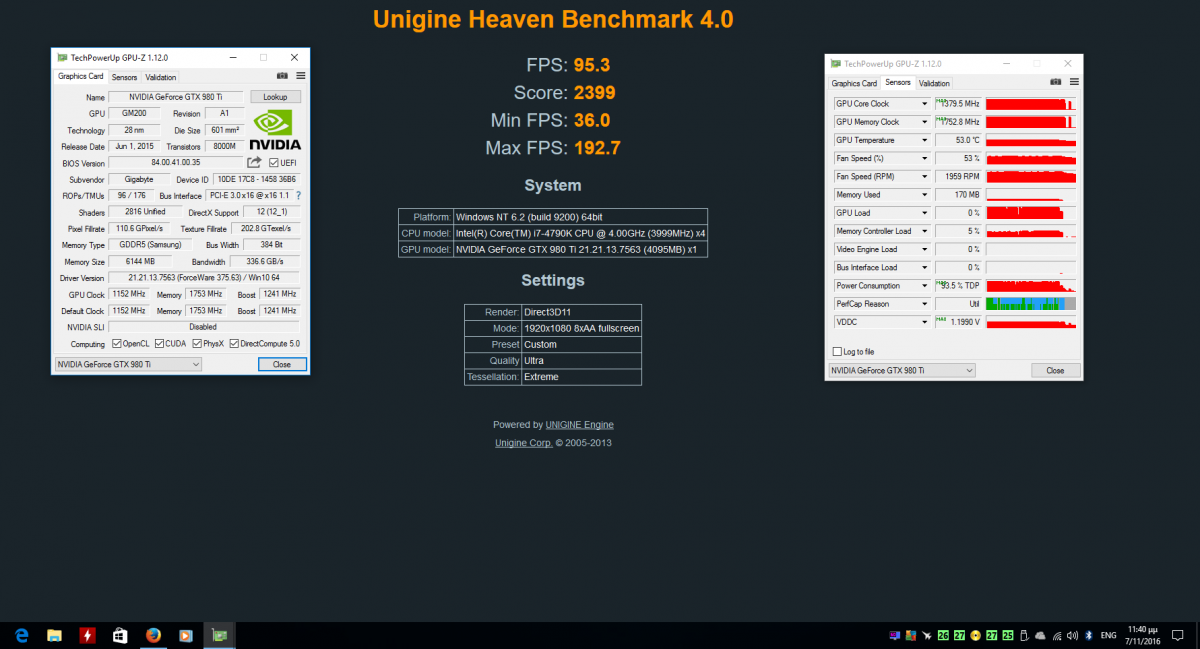Expand the Fan Speed (RPM) sensor dropdown
This screenshot has width=1200, height=649.
tap(924, 177)
